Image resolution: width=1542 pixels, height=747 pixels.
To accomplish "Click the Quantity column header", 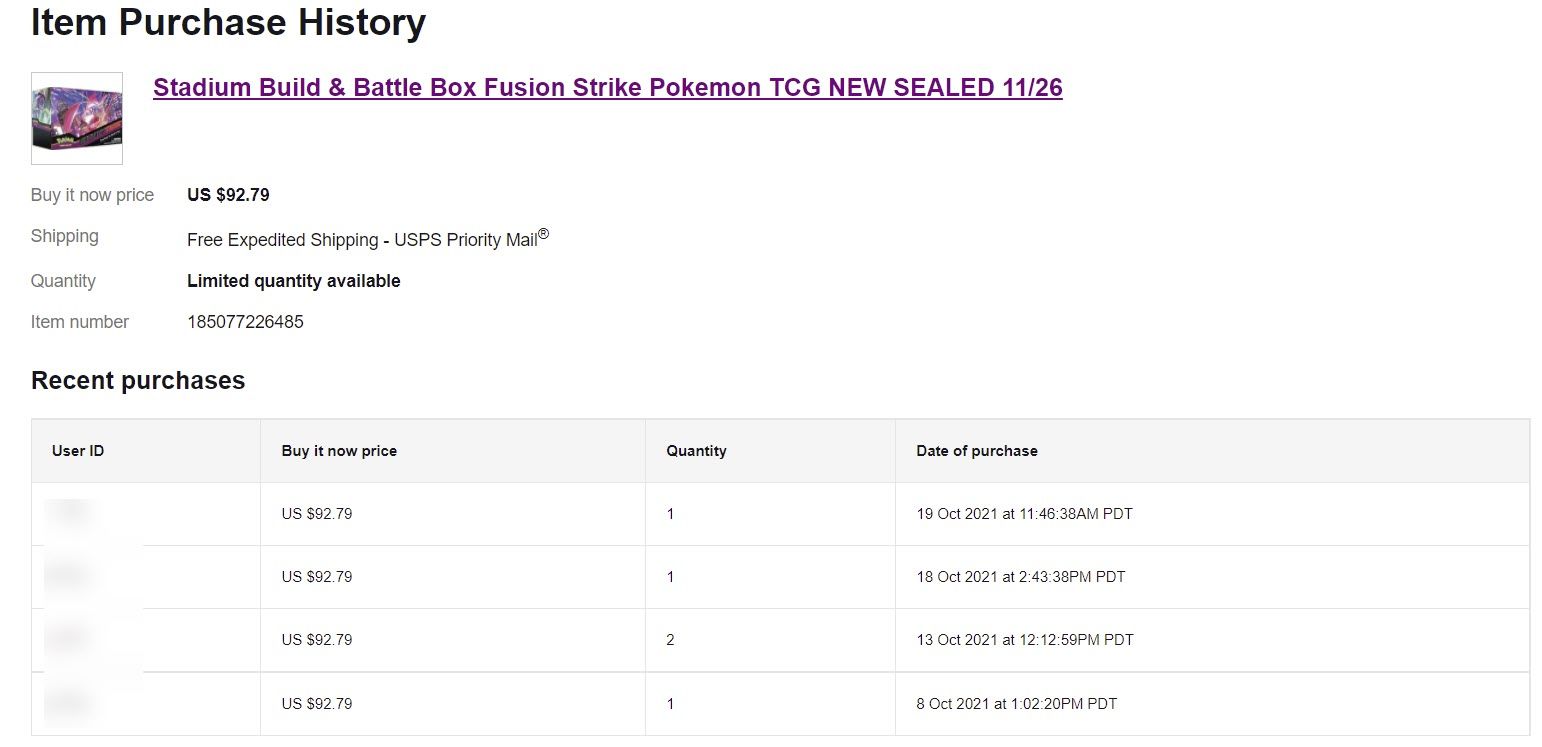I will (x=696, y=451).
